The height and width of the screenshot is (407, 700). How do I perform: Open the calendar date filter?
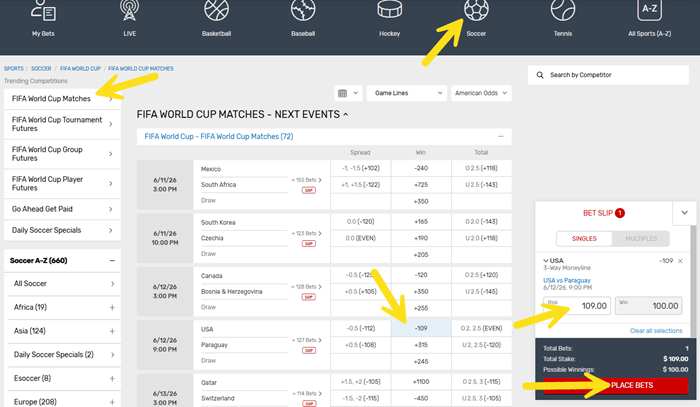click(348, 93)
